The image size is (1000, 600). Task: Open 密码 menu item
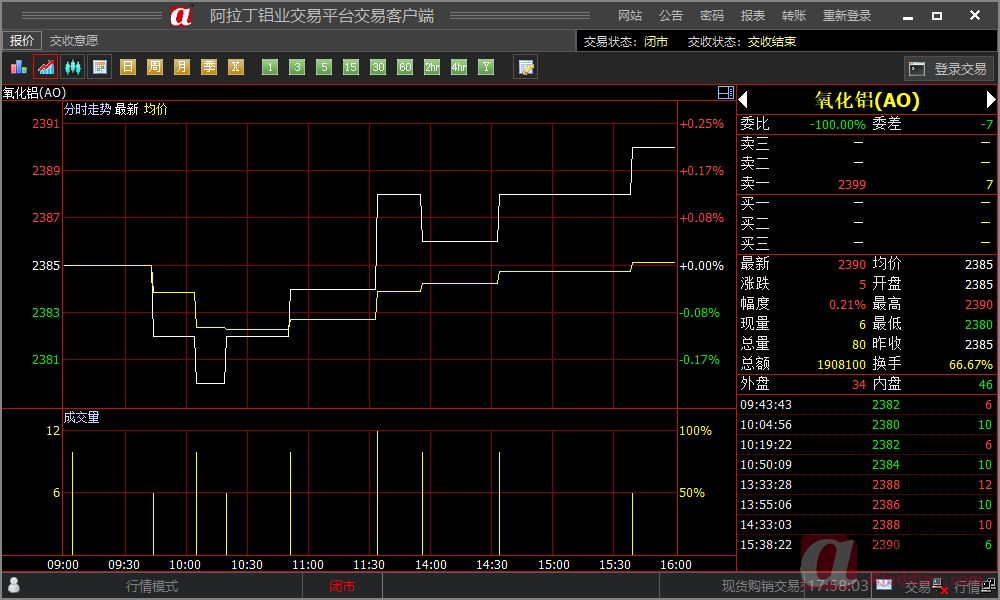[712, 15]
